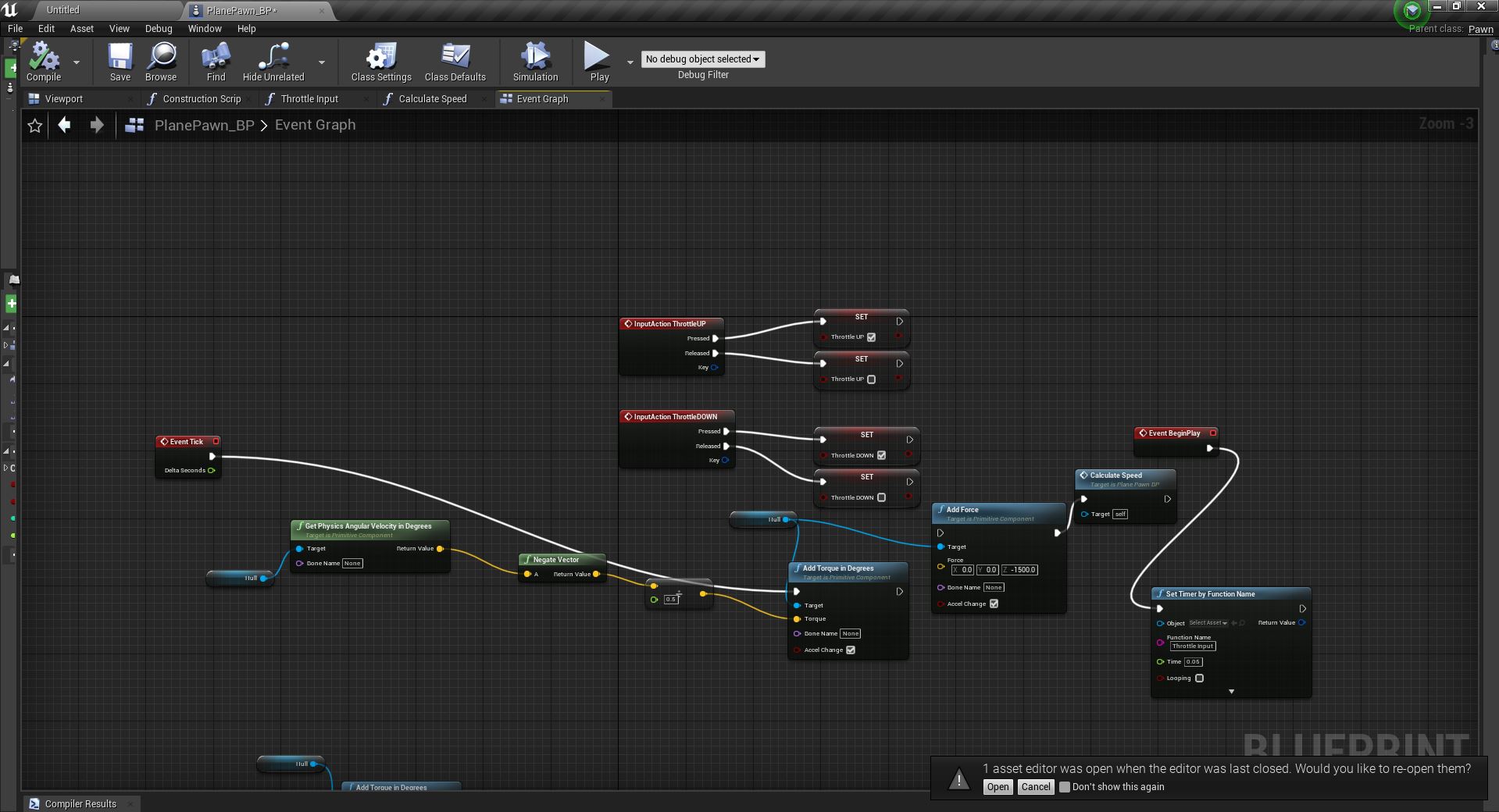Click Open to re-open asset editors
This screenshot has width=1499, height=812.
click(x=998, y=787)
